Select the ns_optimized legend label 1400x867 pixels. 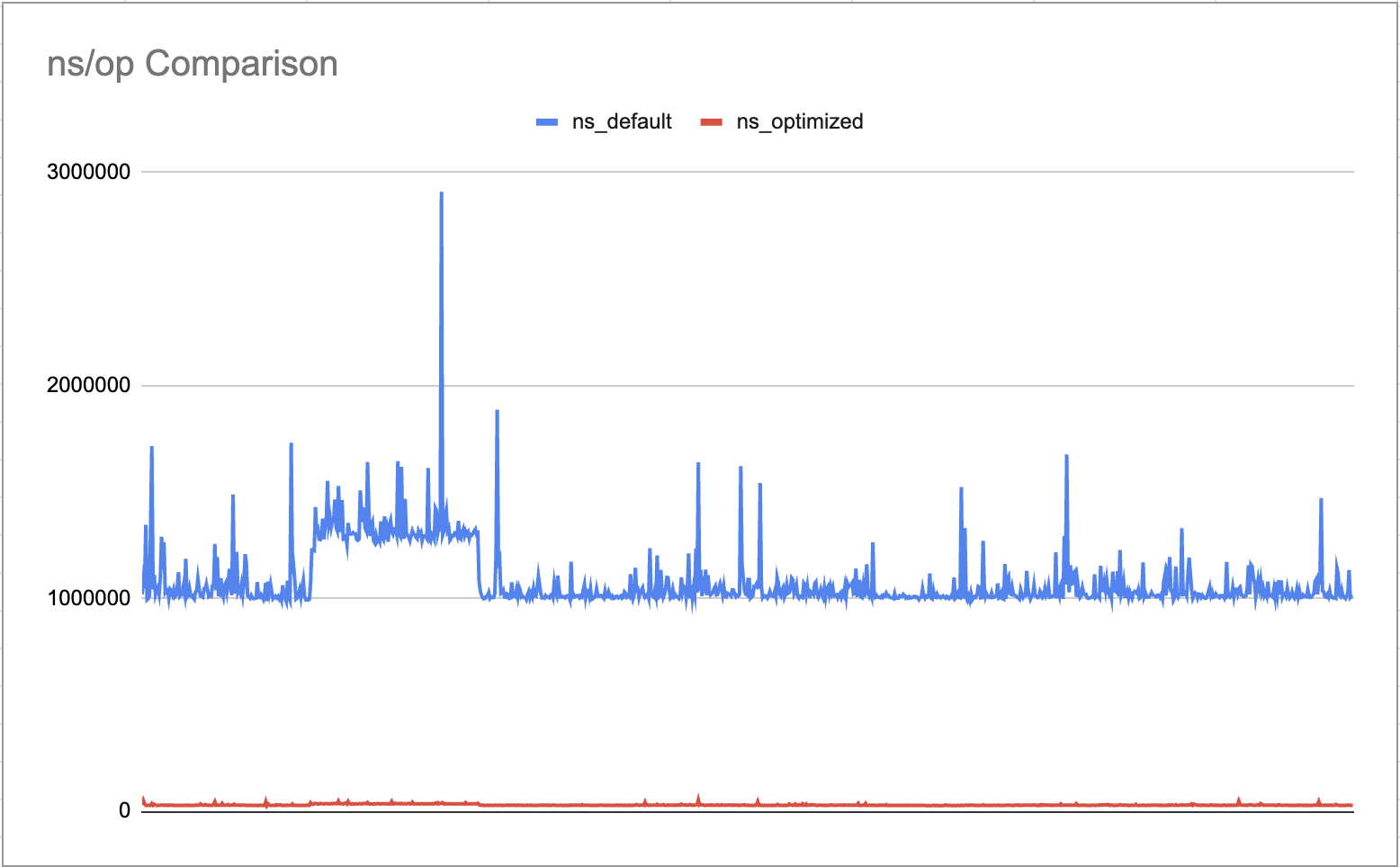tap(800, 122)
